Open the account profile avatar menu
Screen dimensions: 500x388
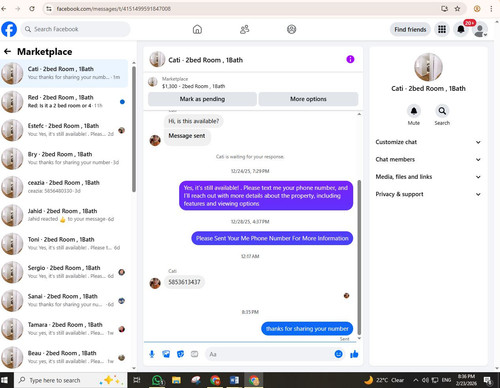480,30
